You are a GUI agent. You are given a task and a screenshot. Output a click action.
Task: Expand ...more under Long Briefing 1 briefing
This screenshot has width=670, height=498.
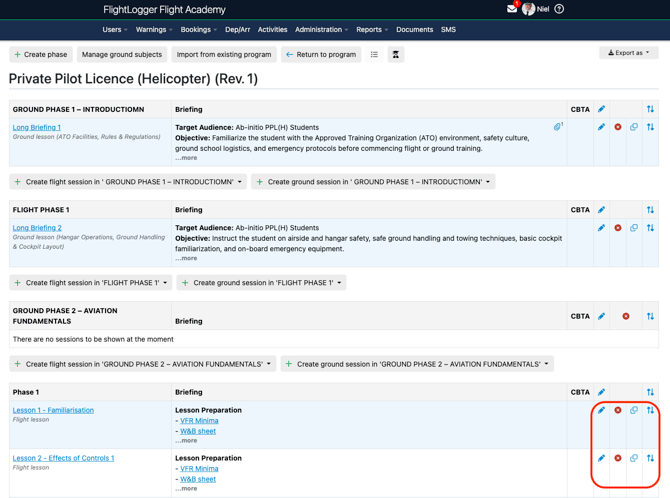[x=186, y=158]
